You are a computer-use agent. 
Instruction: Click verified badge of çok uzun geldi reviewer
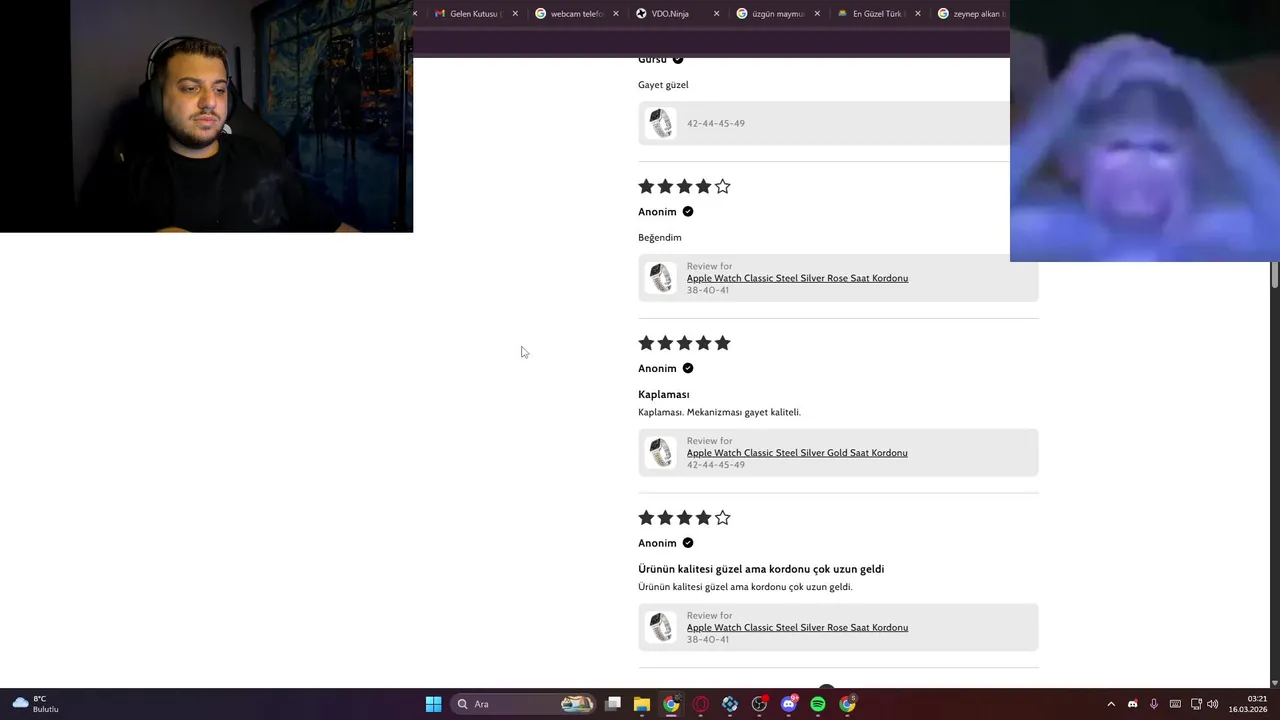point(687,543)
